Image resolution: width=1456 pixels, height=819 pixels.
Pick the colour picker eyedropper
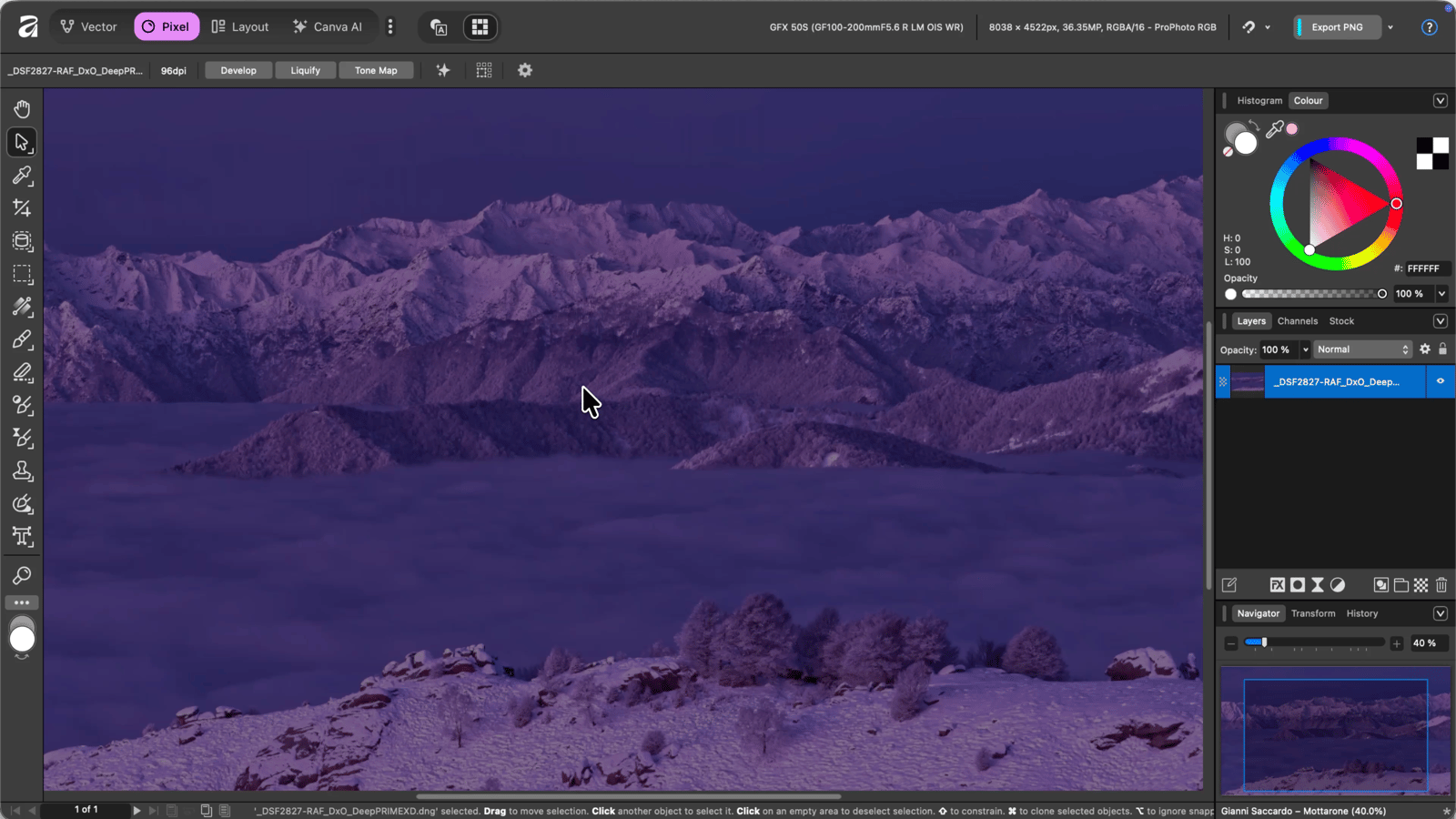pyautogui.click(x=1274, y=129)
